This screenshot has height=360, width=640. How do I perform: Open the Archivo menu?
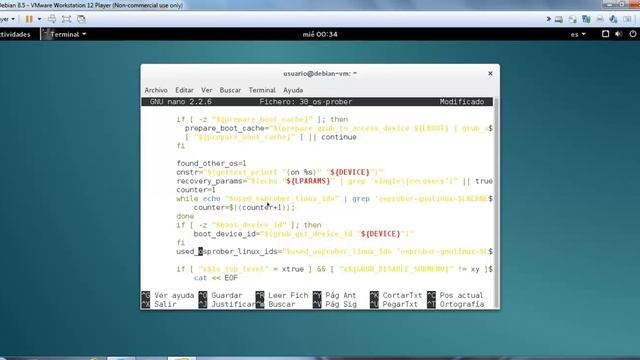click(156, 90)
